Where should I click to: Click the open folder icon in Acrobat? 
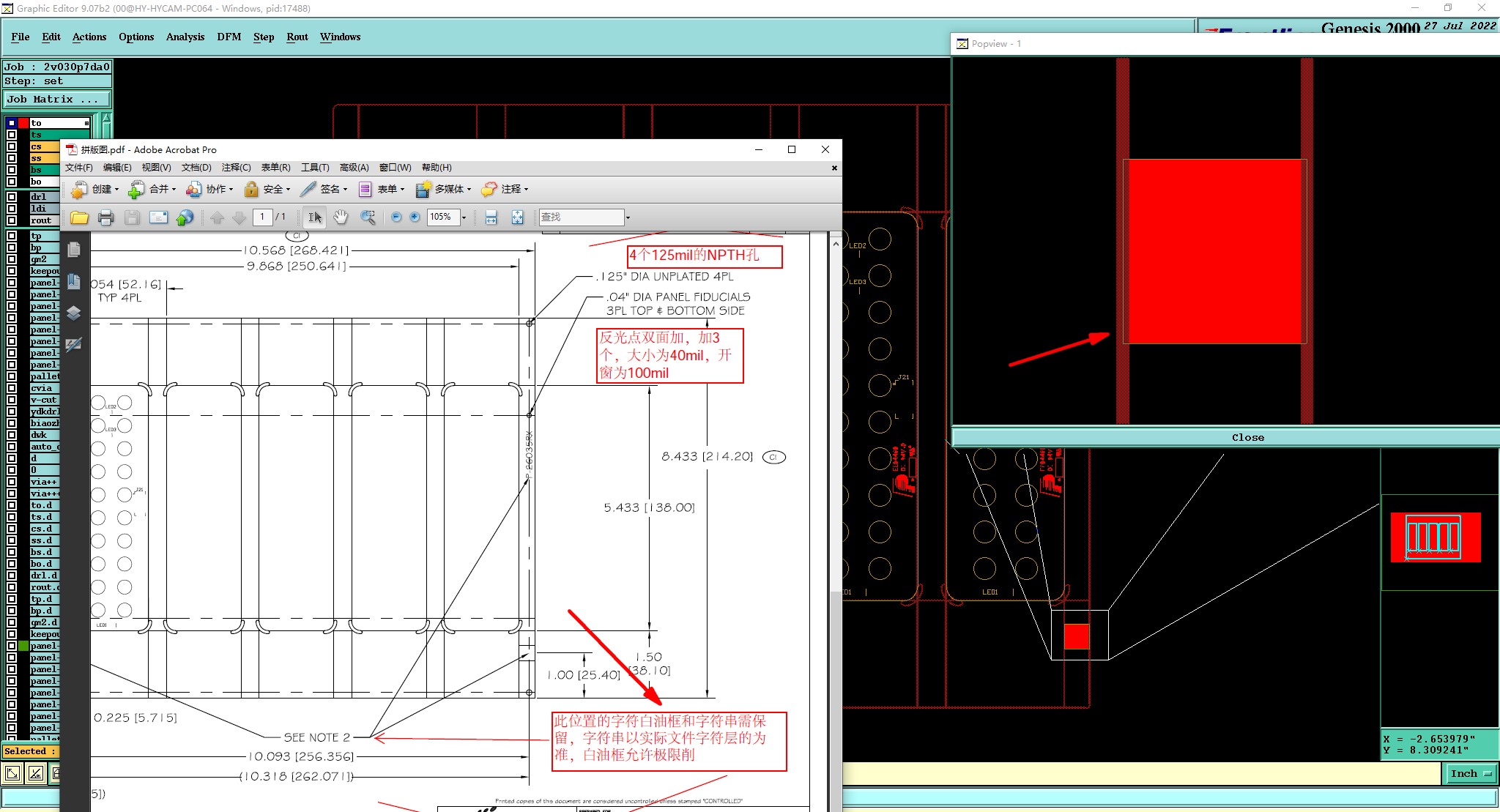(x=79, y=217)
